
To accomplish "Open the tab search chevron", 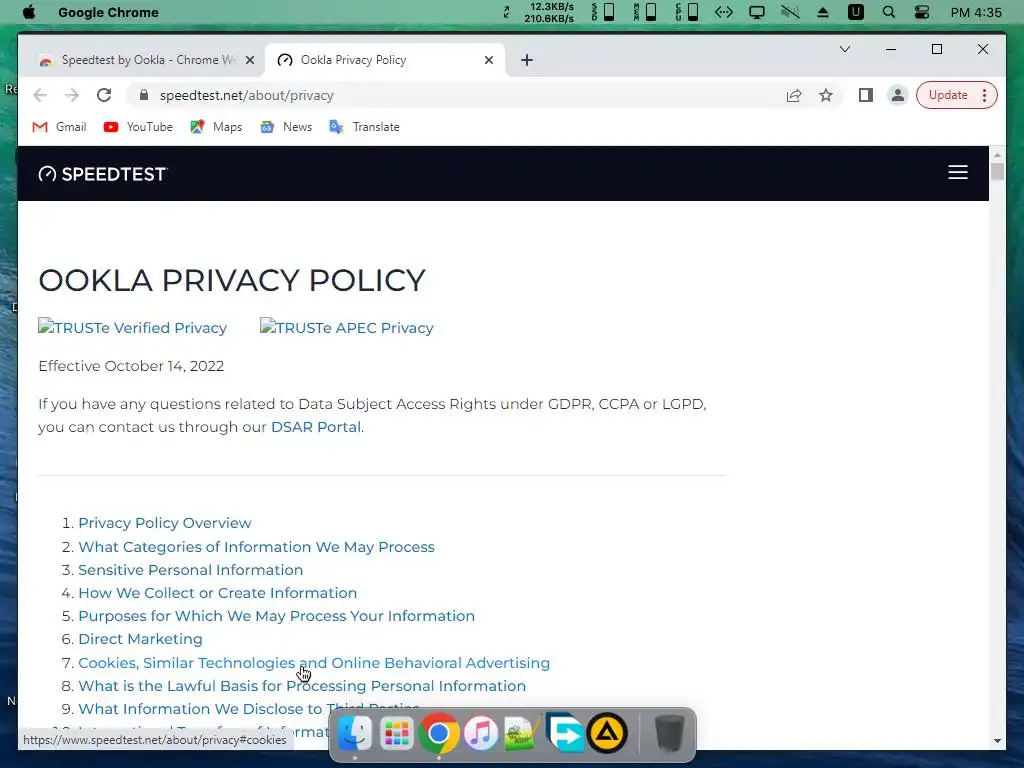I will tap(844, 49).
